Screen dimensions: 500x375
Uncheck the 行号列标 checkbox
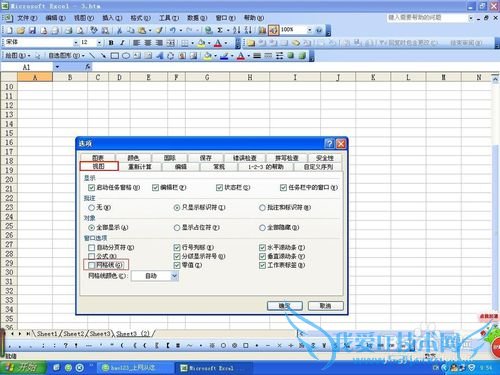[177, 248]
